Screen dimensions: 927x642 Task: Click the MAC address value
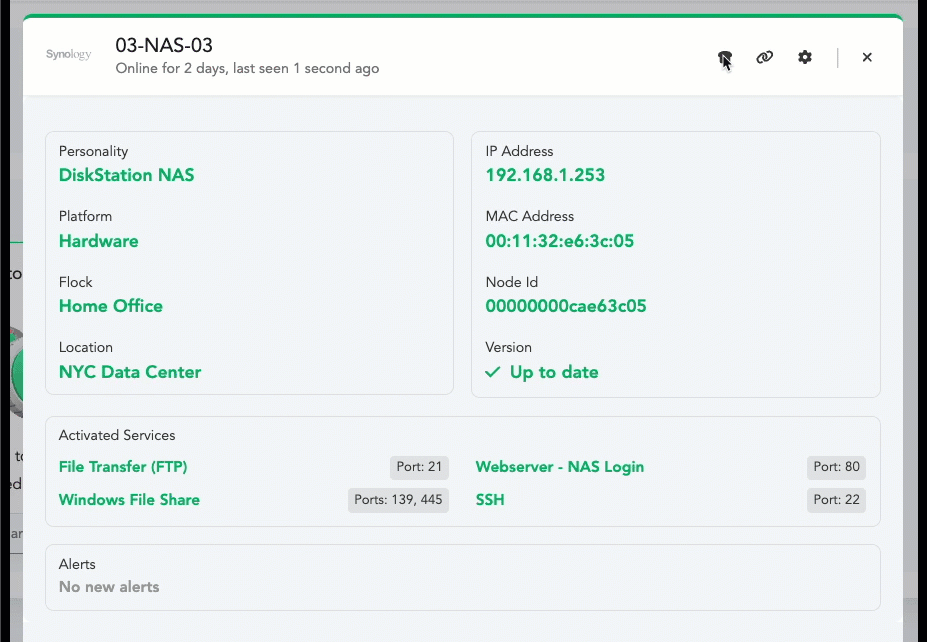[559, 241]
